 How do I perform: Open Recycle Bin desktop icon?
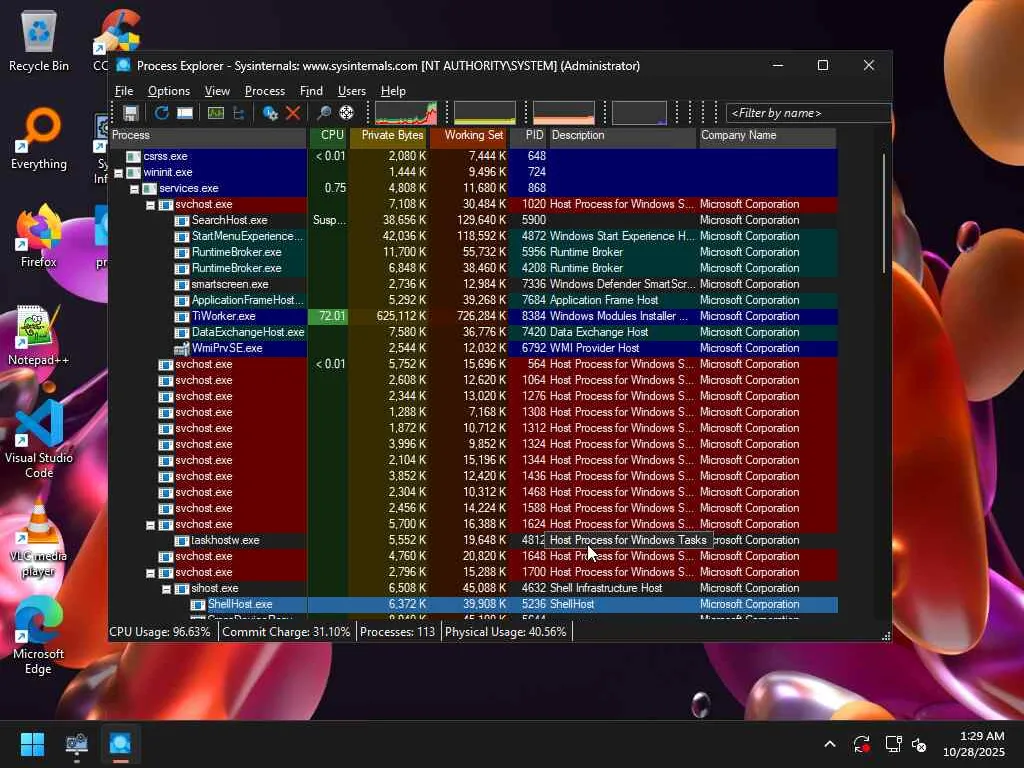click(x=39, y=40)
